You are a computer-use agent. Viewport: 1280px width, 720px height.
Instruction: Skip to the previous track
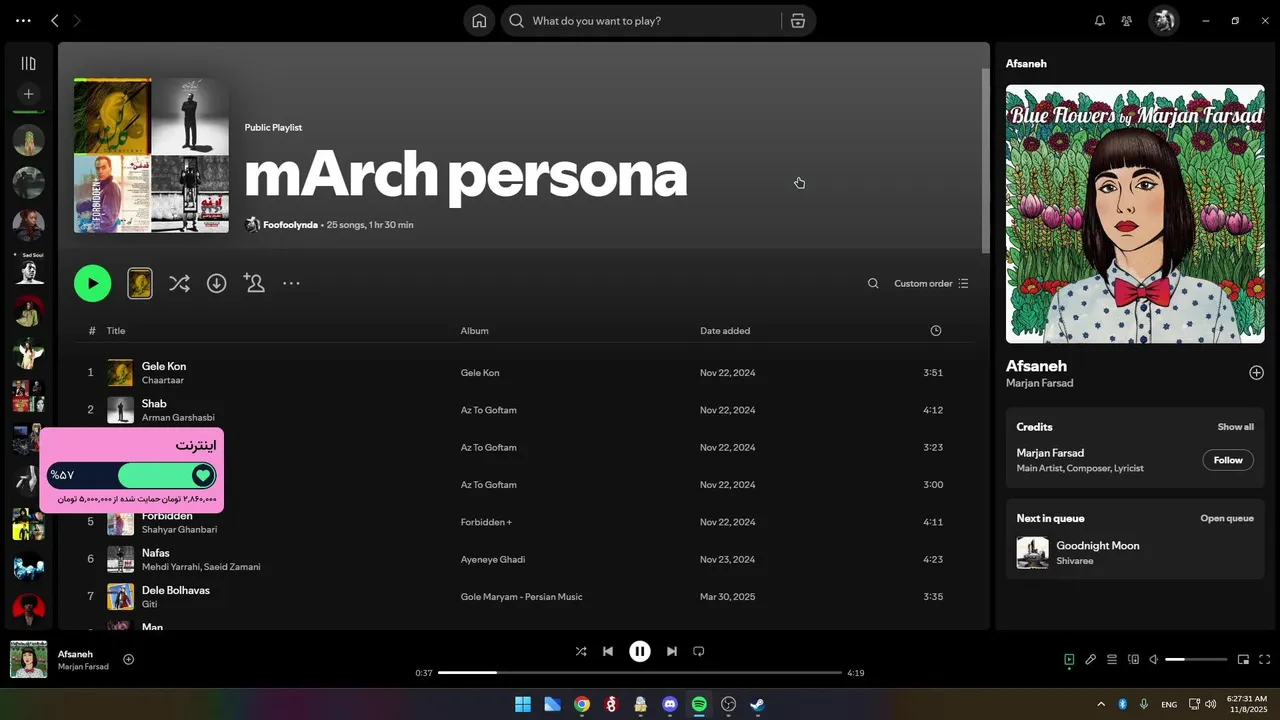point(608,651)
